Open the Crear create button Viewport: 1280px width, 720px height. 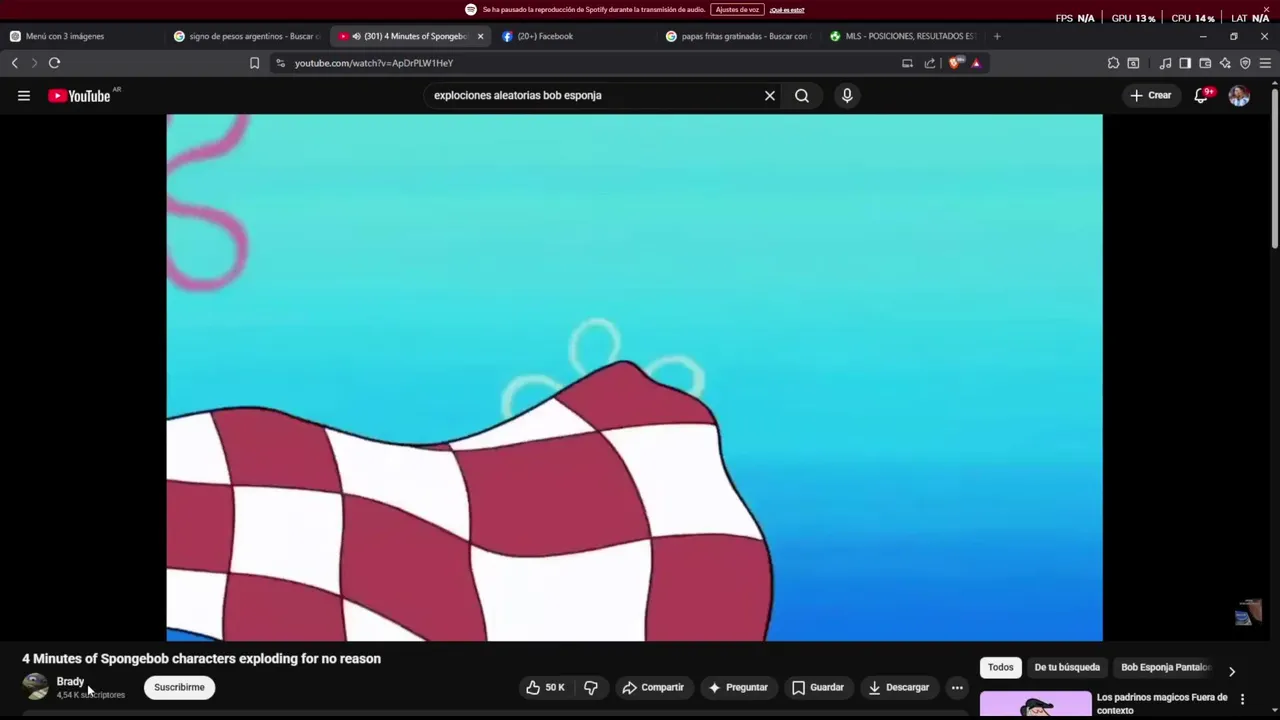(1150, 96)
